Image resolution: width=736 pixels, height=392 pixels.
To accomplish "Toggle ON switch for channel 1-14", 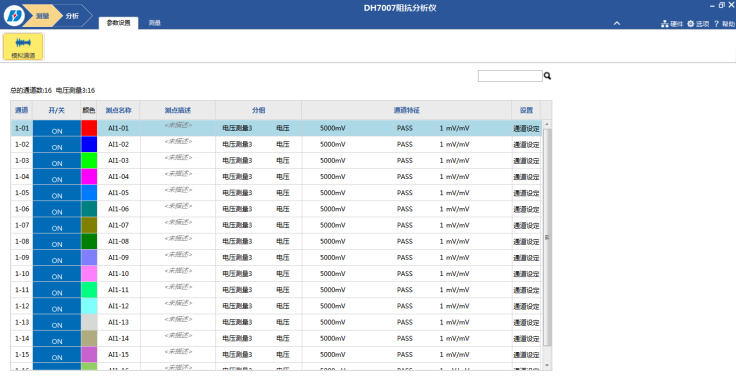I will pos(57,338).
